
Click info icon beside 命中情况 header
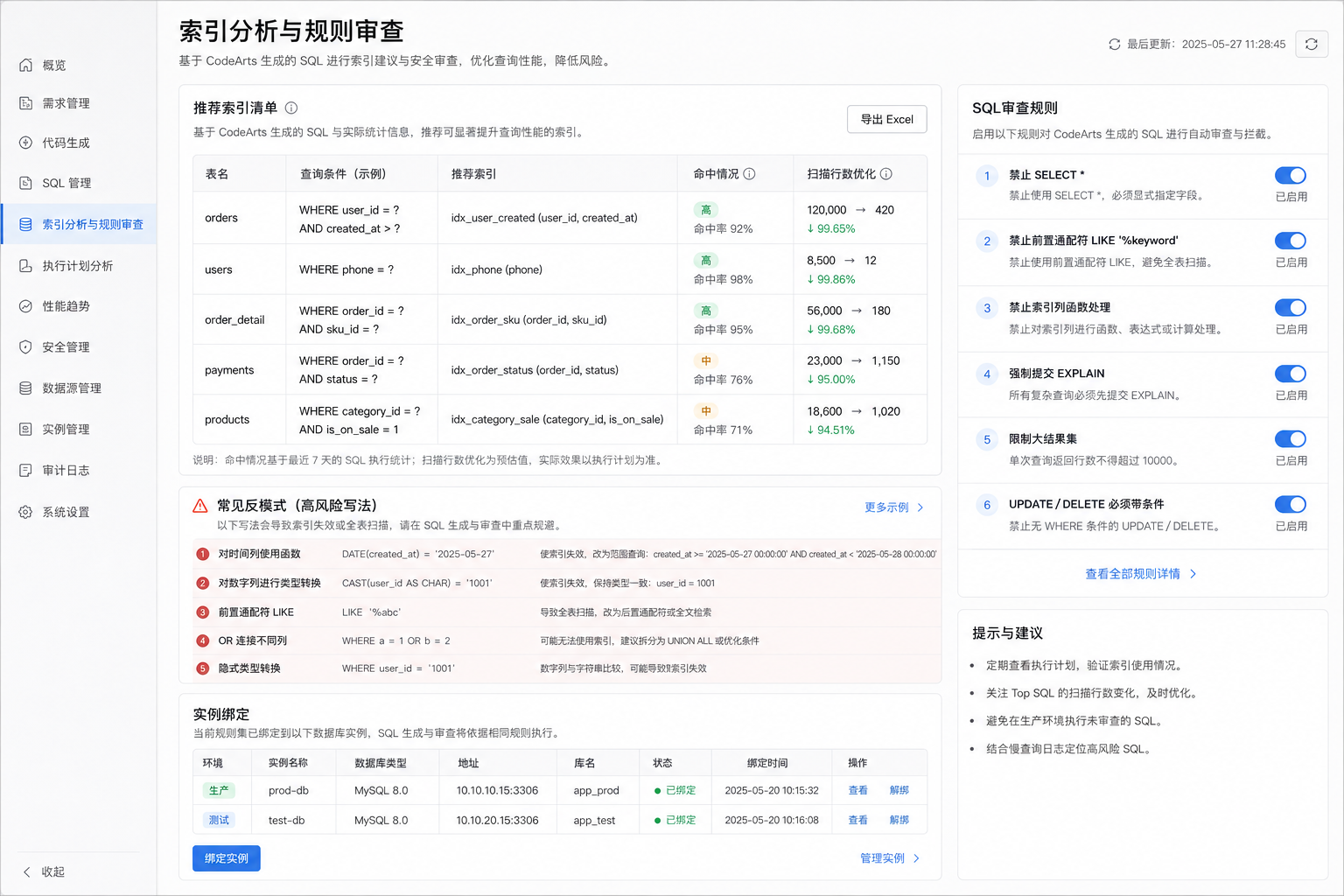pyautogui.click(x=749, y=174)
